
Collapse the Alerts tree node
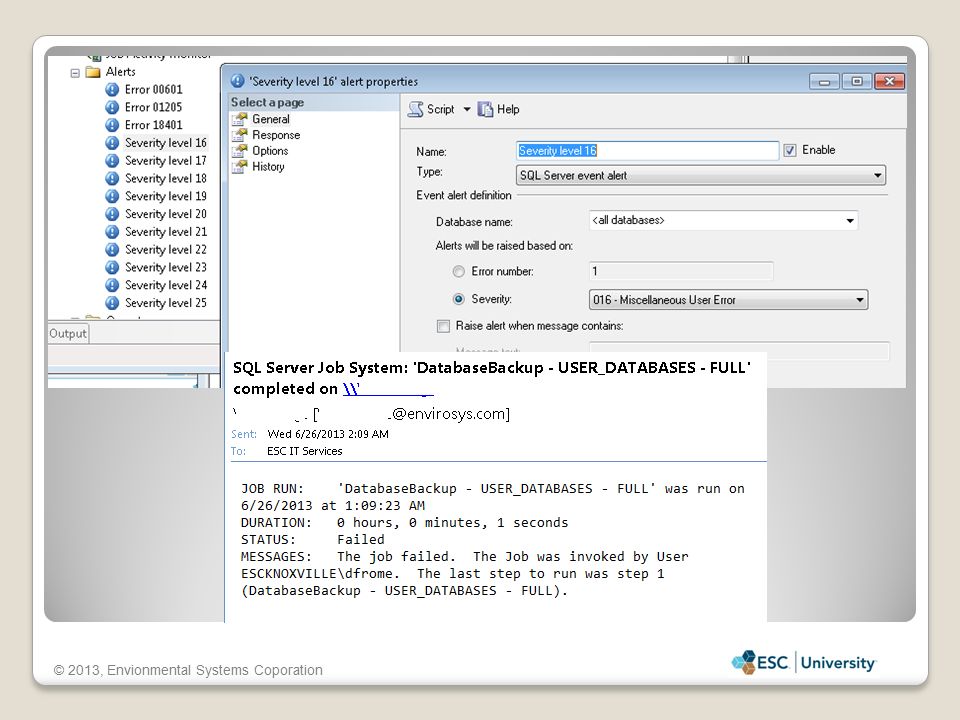click(x=75, y=73)
